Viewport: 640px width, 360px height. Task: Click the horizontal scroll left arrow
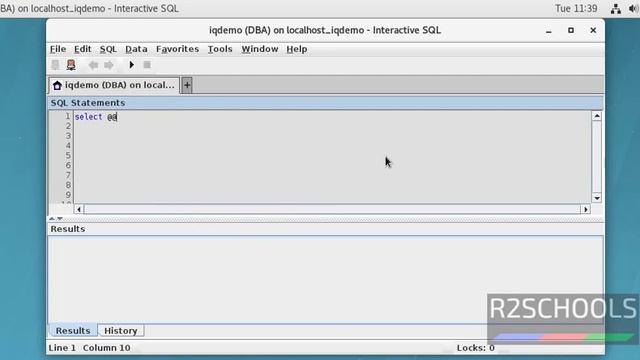(79, 209)
